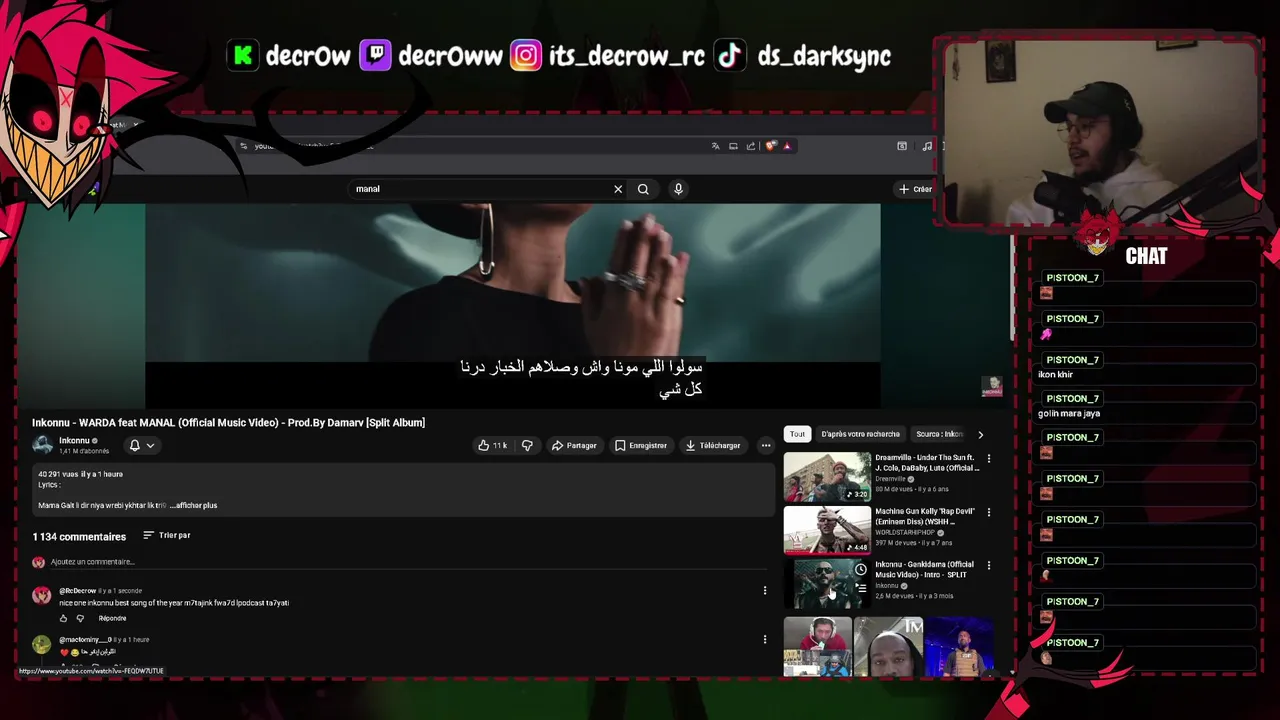Open three-dot menu for Rap Devil video

[x=989, y=512]
